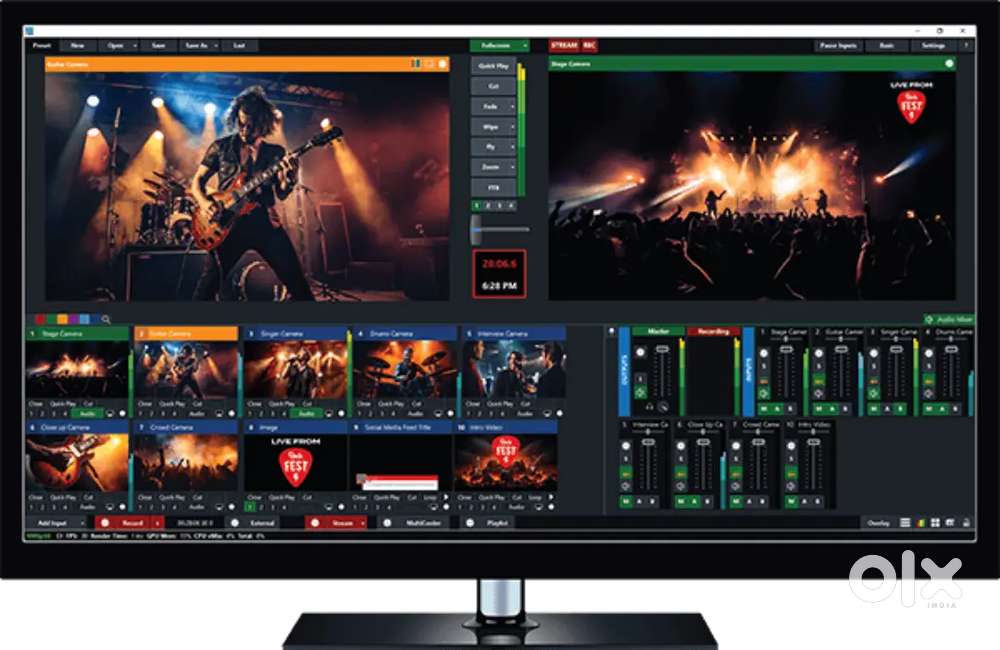This screenshot has height=650, width=1000.
Task: Click the lock icon in the bottom bar
Action: point(965,523)
